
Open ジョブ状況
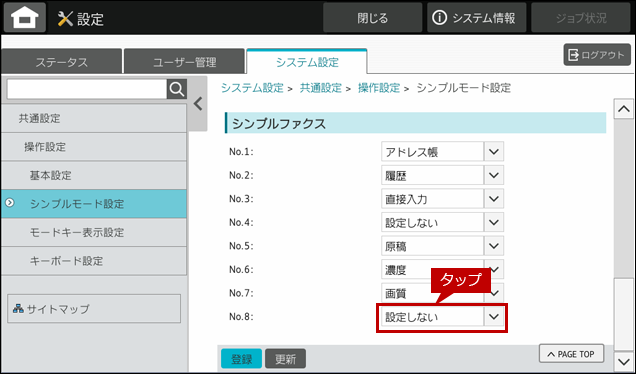tap(581, 18)
